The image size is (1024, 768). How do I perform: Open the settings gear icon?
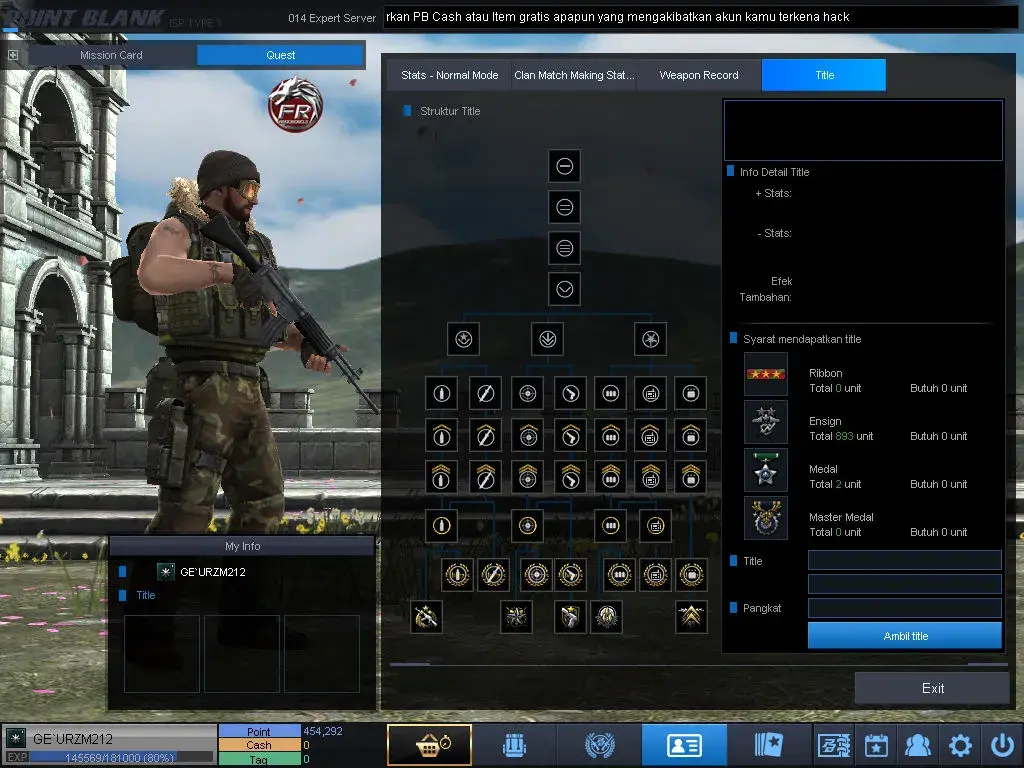click(x=960, y=745)
